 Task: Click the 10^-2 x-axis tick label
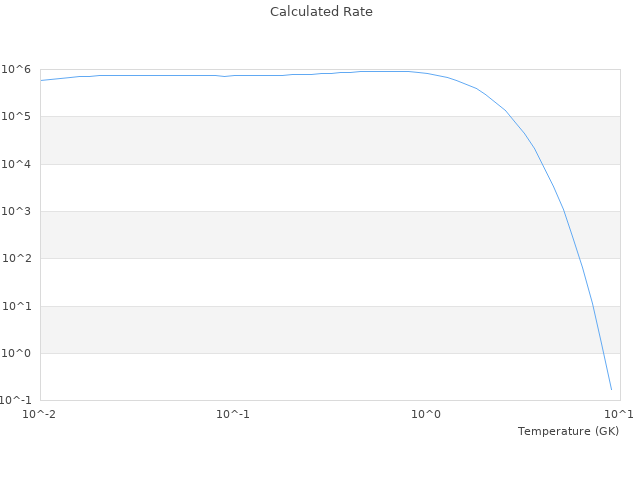40,414
